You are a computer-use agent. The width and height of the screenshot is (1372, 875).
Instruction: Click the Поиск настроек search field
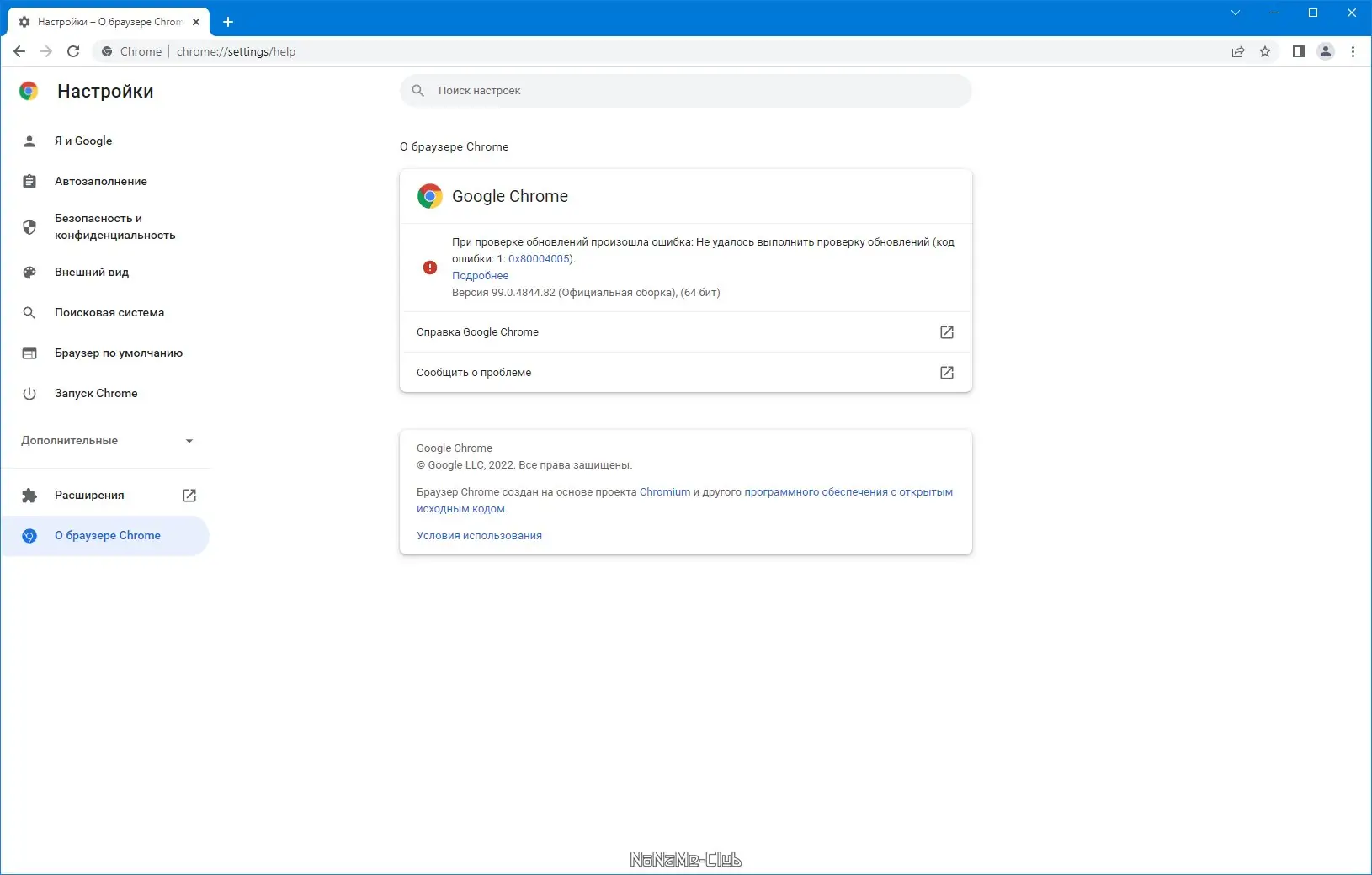[x=686, y=90]
